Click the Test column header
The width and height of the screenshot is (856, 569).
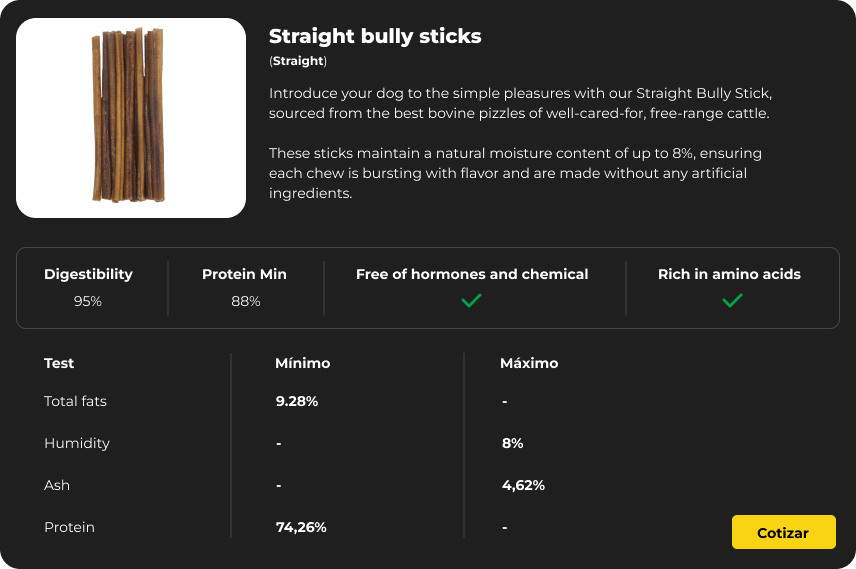tap(59, 363)
